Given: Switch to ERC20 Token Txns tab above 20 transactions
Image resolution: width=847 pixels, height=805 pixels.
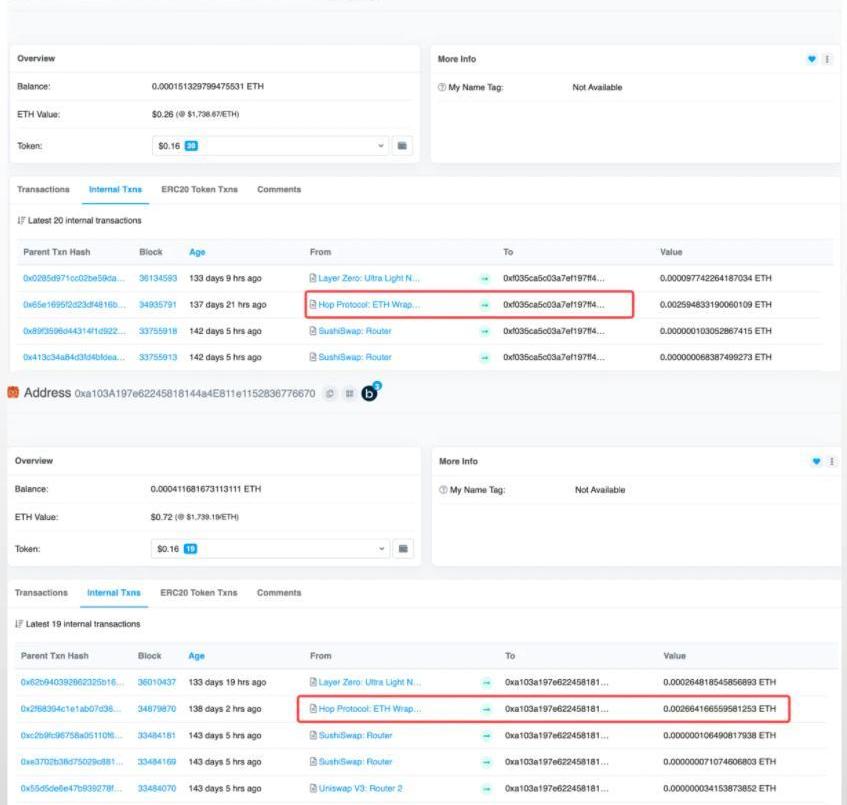Looking at the screenshot, I should (199, 189).
